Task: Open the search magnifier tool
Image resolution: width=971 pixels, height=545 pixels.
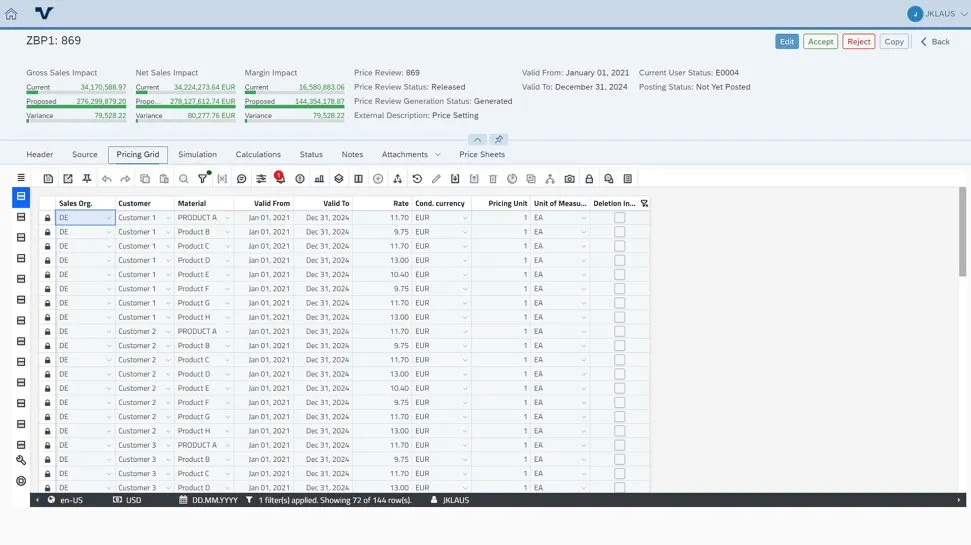Action: 184,179
